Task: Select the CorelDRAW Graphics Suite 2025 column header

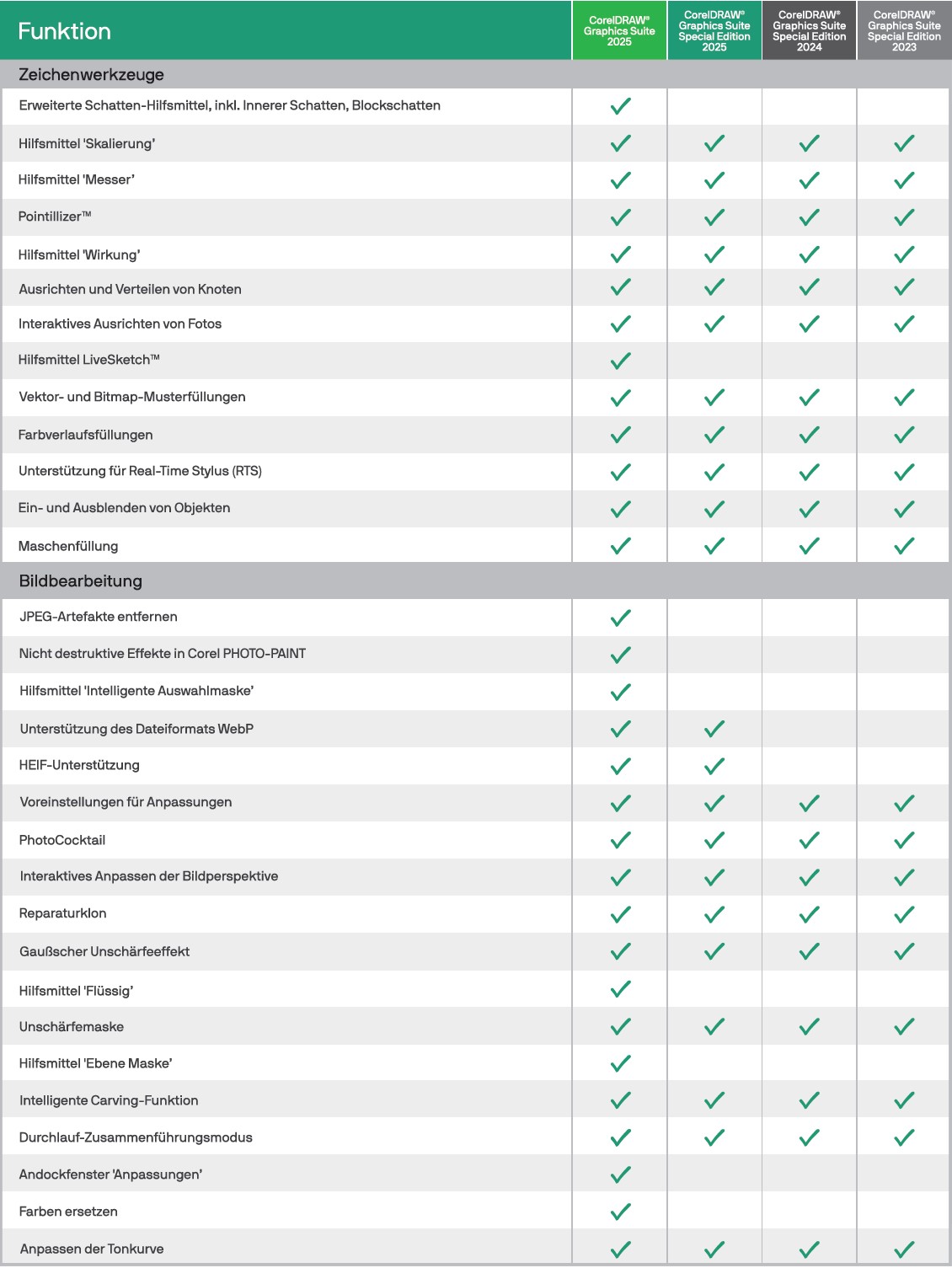Action: pos(619,31)
